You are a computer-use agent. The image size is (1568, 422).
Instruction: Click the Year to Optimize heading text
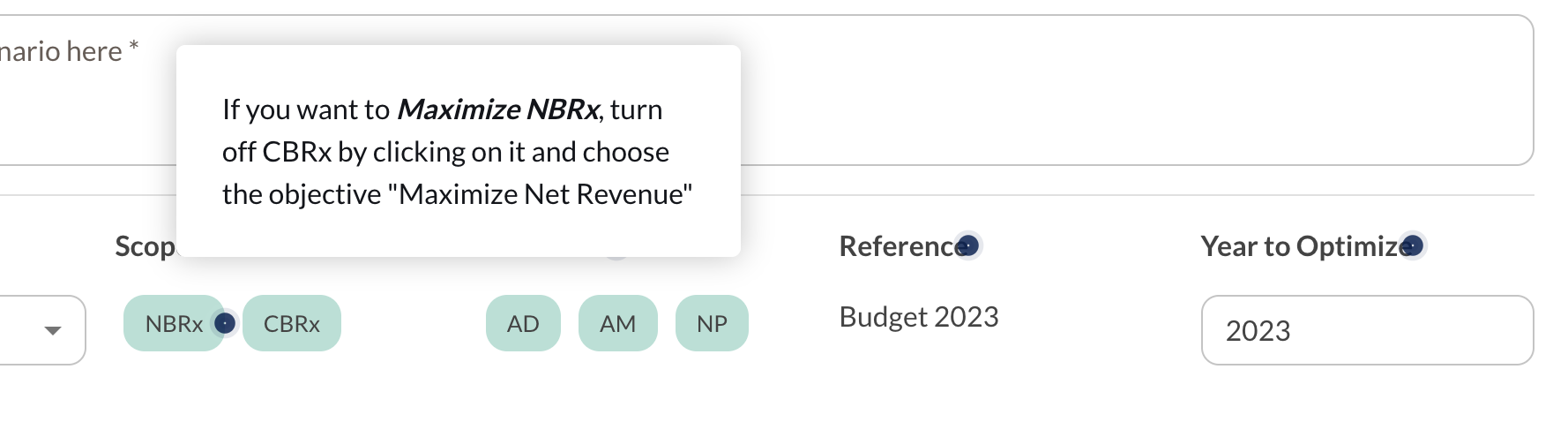coord(1301,246)
